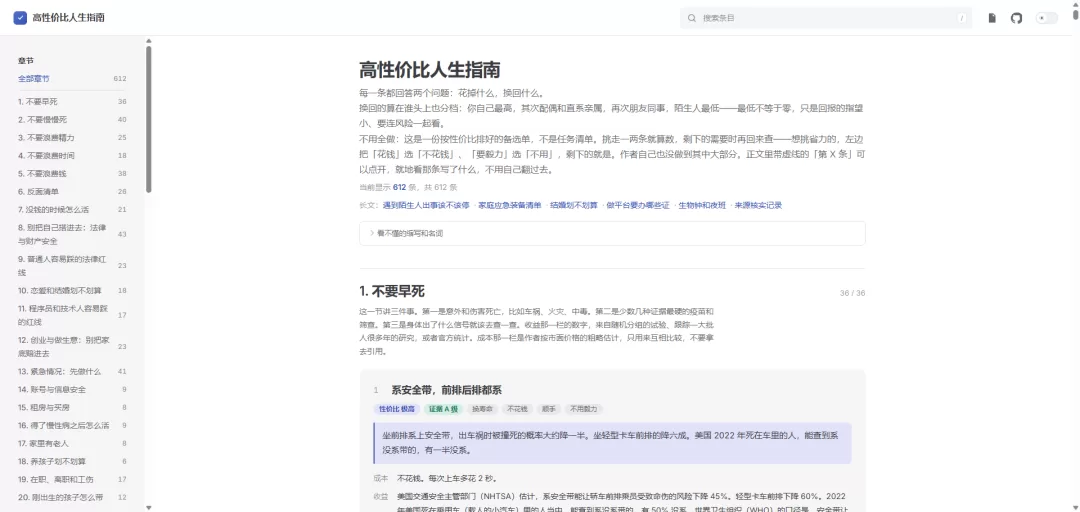Click the page title 高性价比人生指南 in header

click(69, 18)
